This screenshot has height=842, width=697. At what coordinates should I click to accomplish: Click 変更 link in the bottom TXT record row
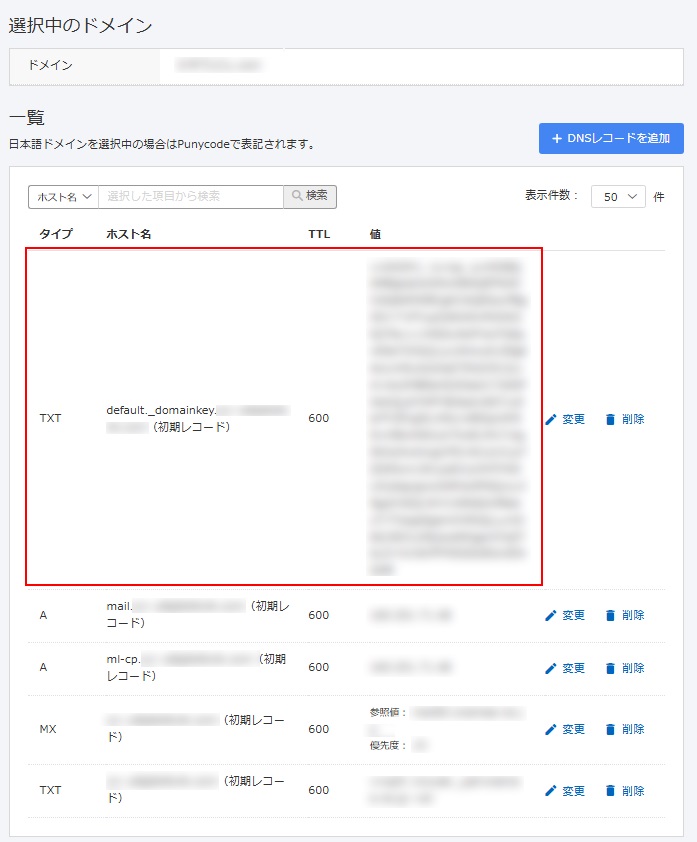tap(573, 791)
